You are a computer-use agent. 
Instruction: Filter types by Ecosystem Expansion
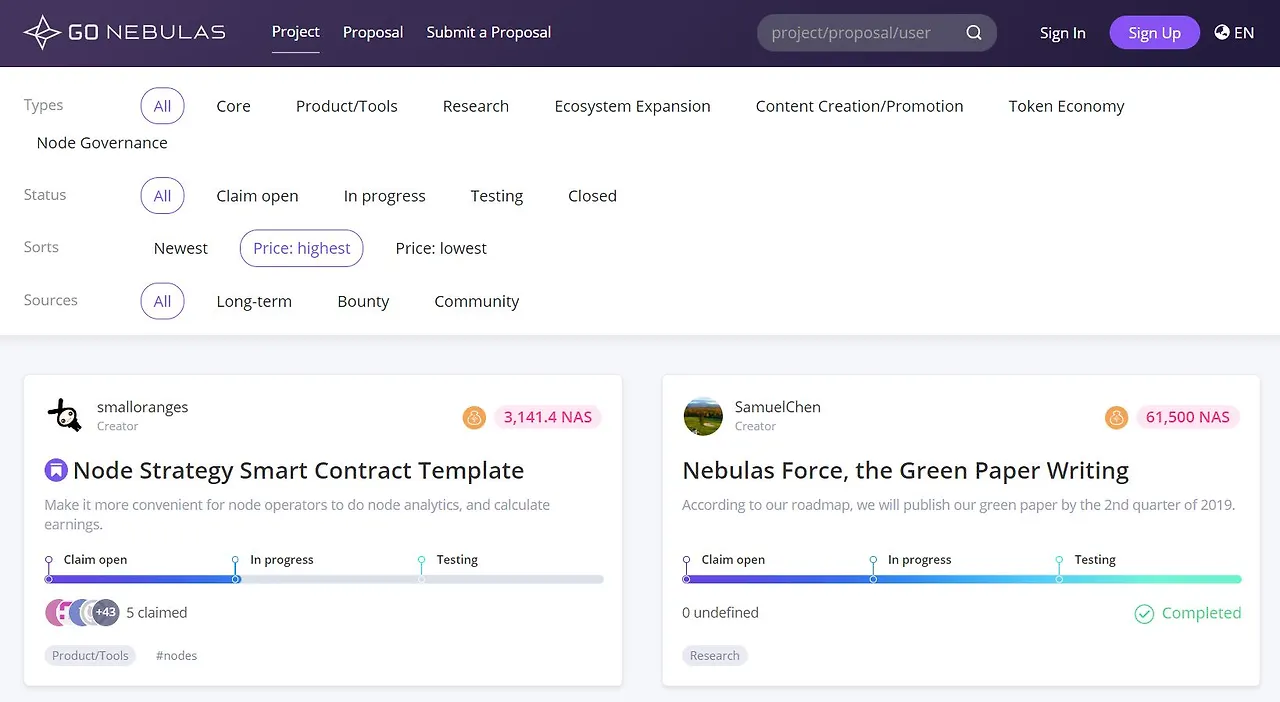[x=633, y=106]
